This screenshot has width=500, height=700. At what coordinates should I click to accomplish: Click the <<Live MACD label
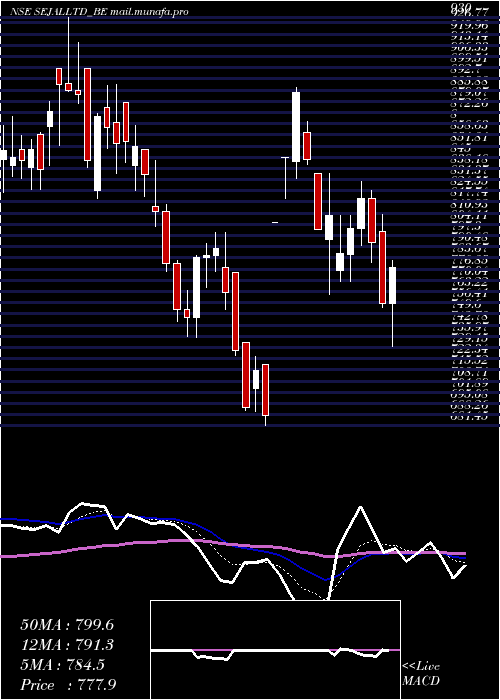pos(421,674)
